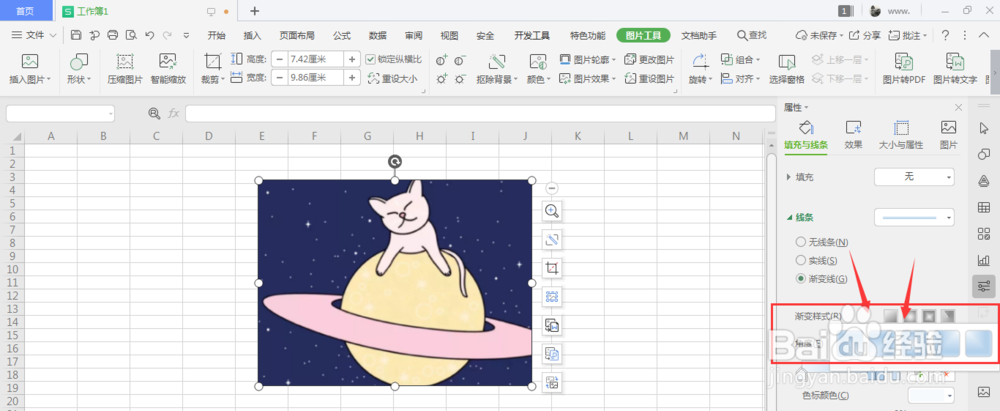Viewport: 1000px width, 411px height.
Task: Click the 智能缩放 smart zoom icon
Action: pos(168,61)
